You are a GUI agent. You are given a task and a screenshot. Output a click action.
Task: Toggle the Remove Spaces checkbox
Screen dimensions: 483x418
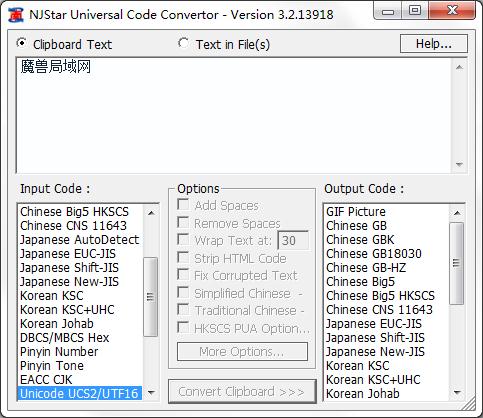click(183, 222)
